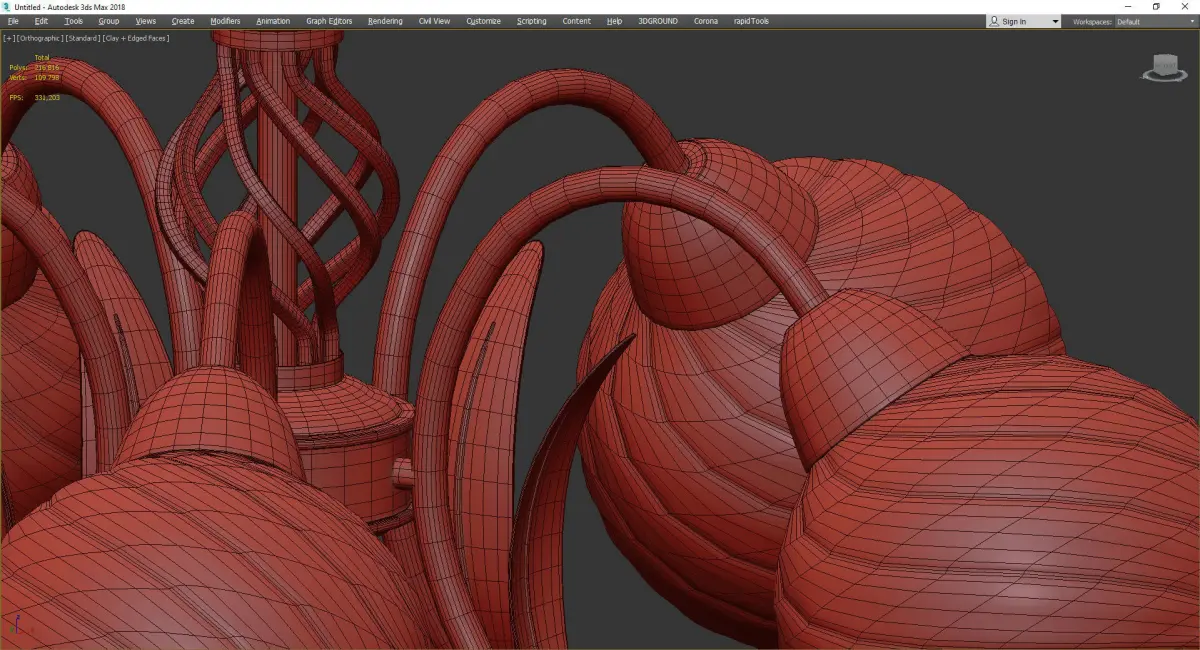Open the Edit menu
The width and height of the screenshot is (1200, 650).
click(41, 21)
